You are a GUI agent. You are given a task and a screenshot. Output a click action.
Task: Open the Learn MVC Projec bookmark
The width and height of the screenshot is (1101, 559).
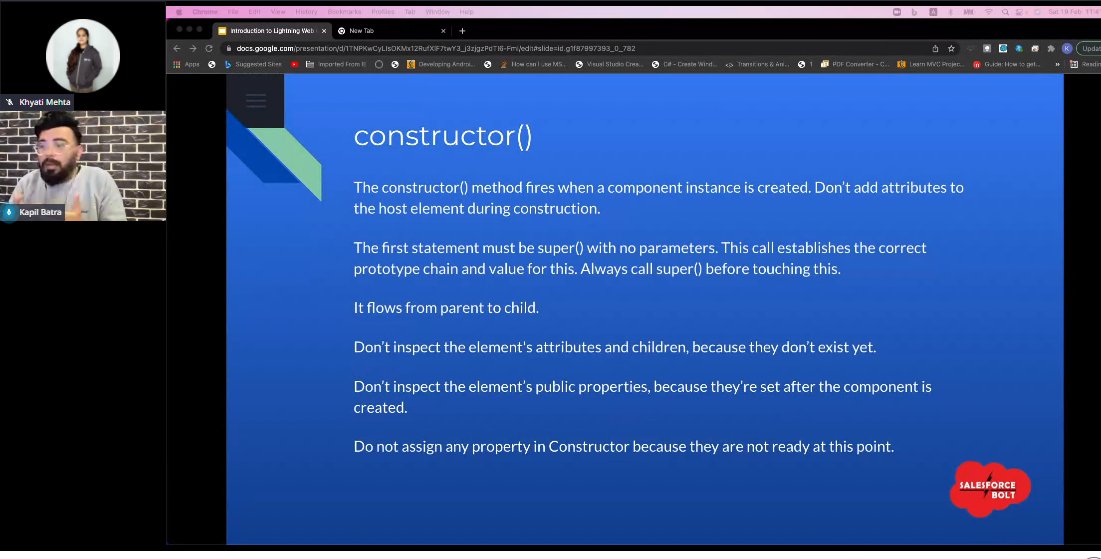(x=930, y=64)
